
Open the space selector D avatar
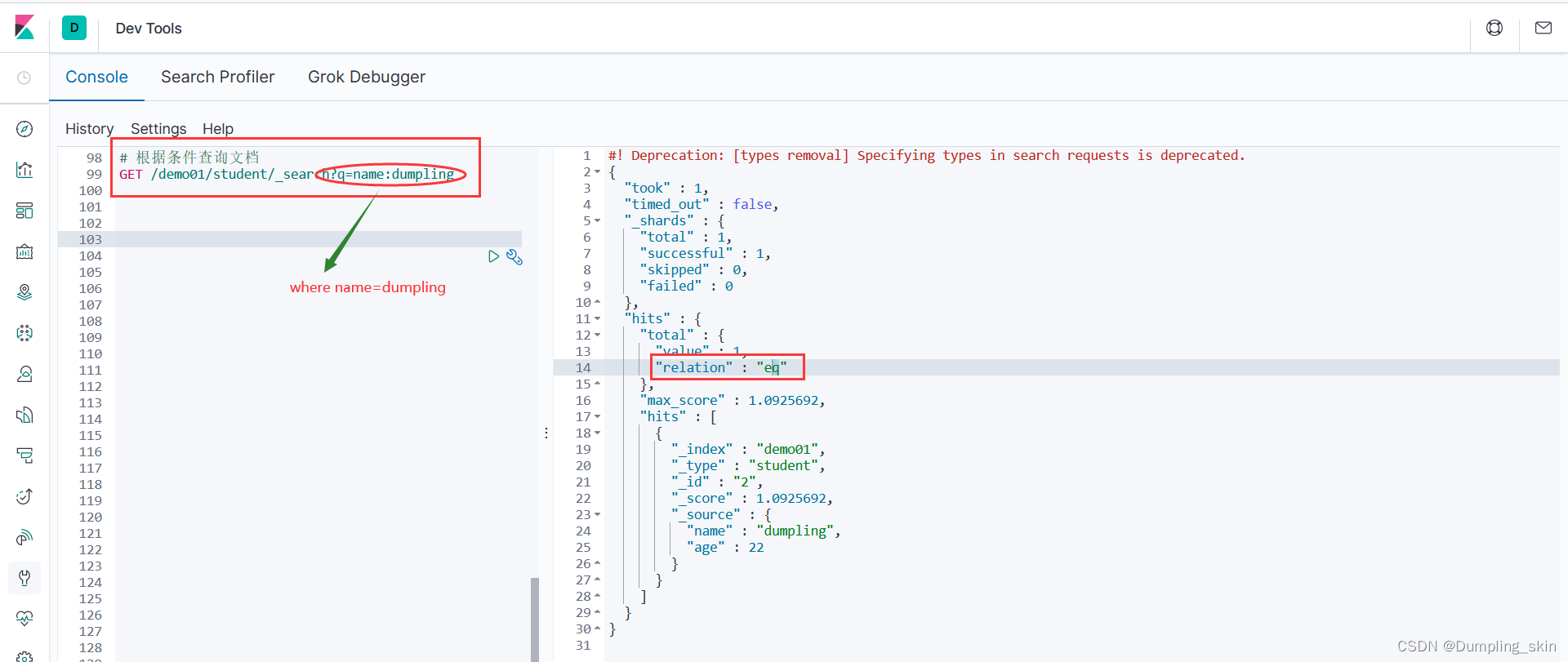coord(74,28)
